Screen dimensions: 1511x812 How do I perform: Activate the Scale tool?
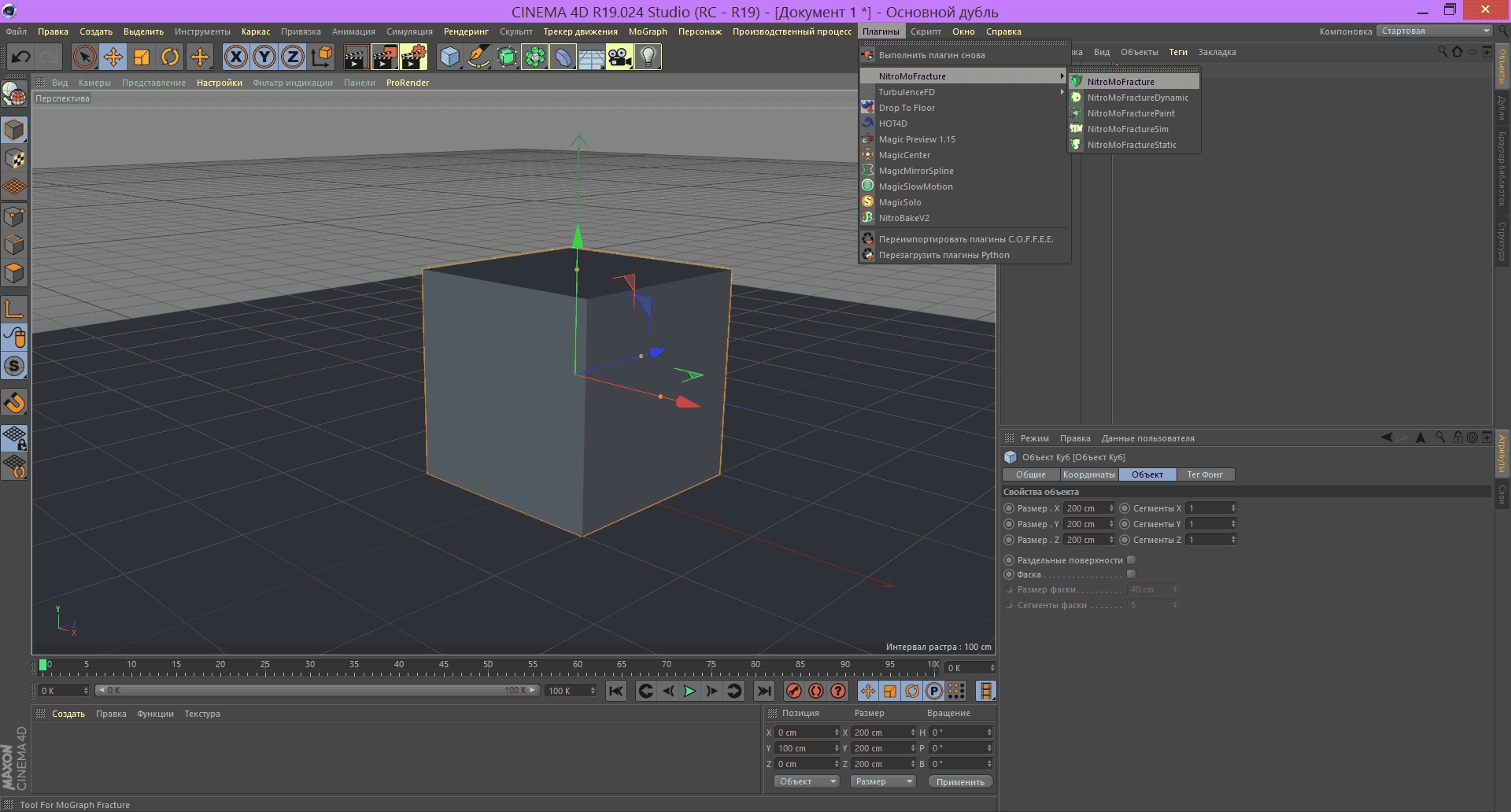click(x=142, y=57)
